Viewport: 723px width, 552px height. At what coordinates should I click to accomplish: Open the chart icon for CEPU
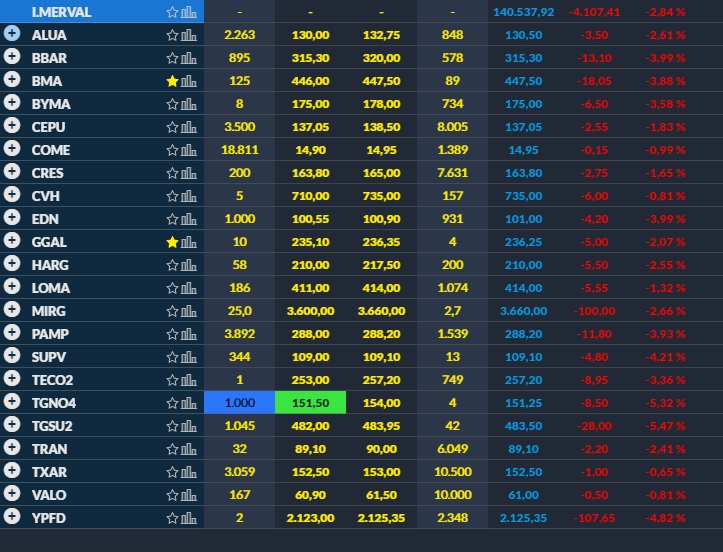[189, 127]
